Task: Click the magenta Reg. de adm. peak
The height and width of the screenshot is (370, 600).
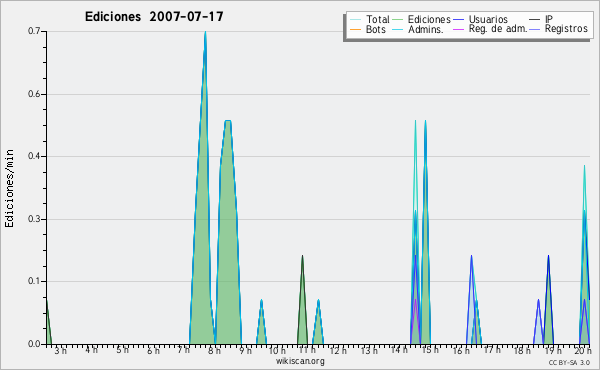Action: coord(416,321)
